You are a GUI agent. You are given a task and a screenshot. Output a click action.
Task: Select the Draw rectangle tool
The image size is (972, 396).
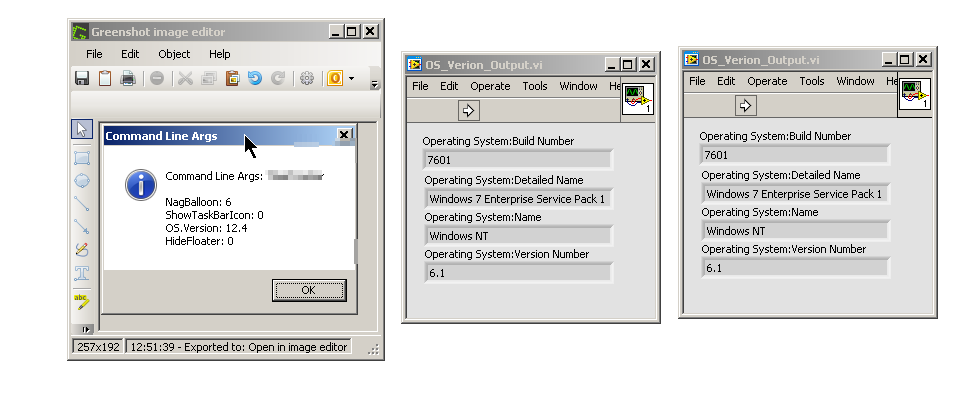[82, 157]
